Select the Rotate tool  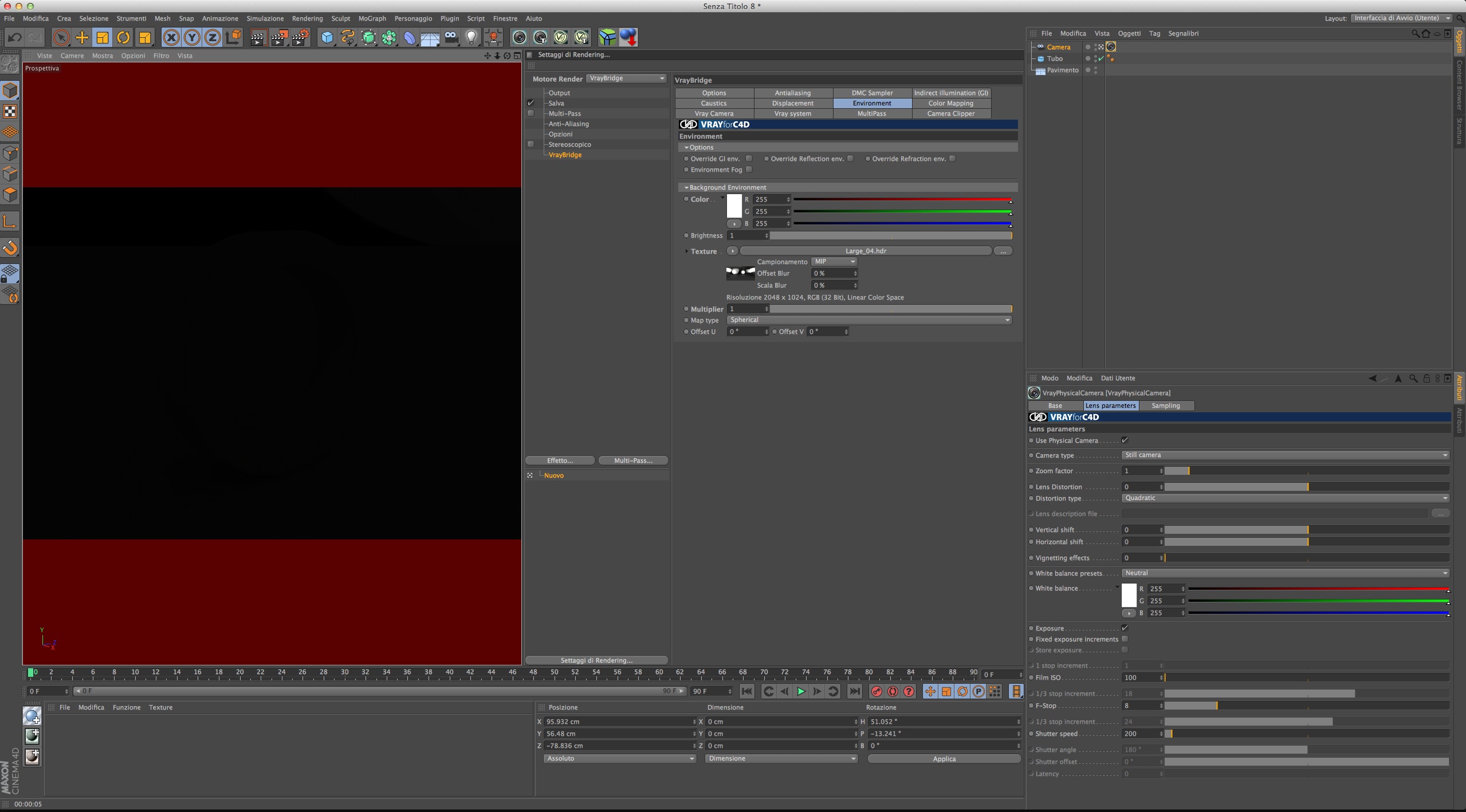pos(123,38)
